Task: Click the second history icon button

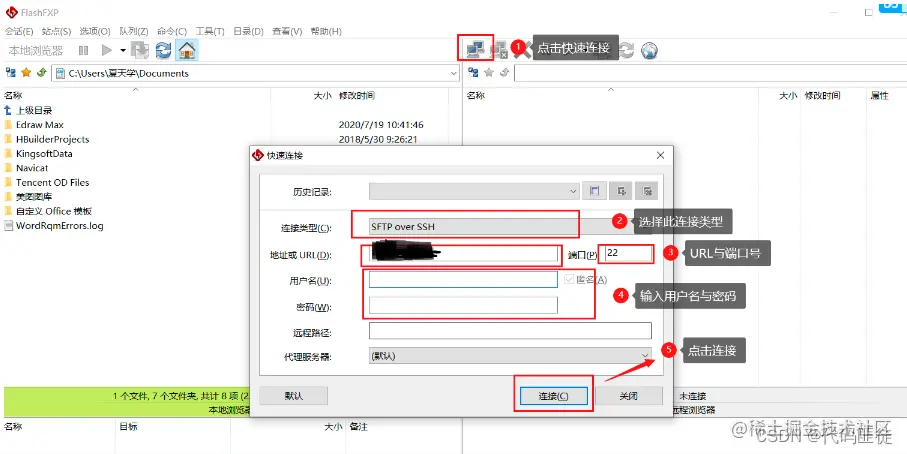Action: [621, 191]
